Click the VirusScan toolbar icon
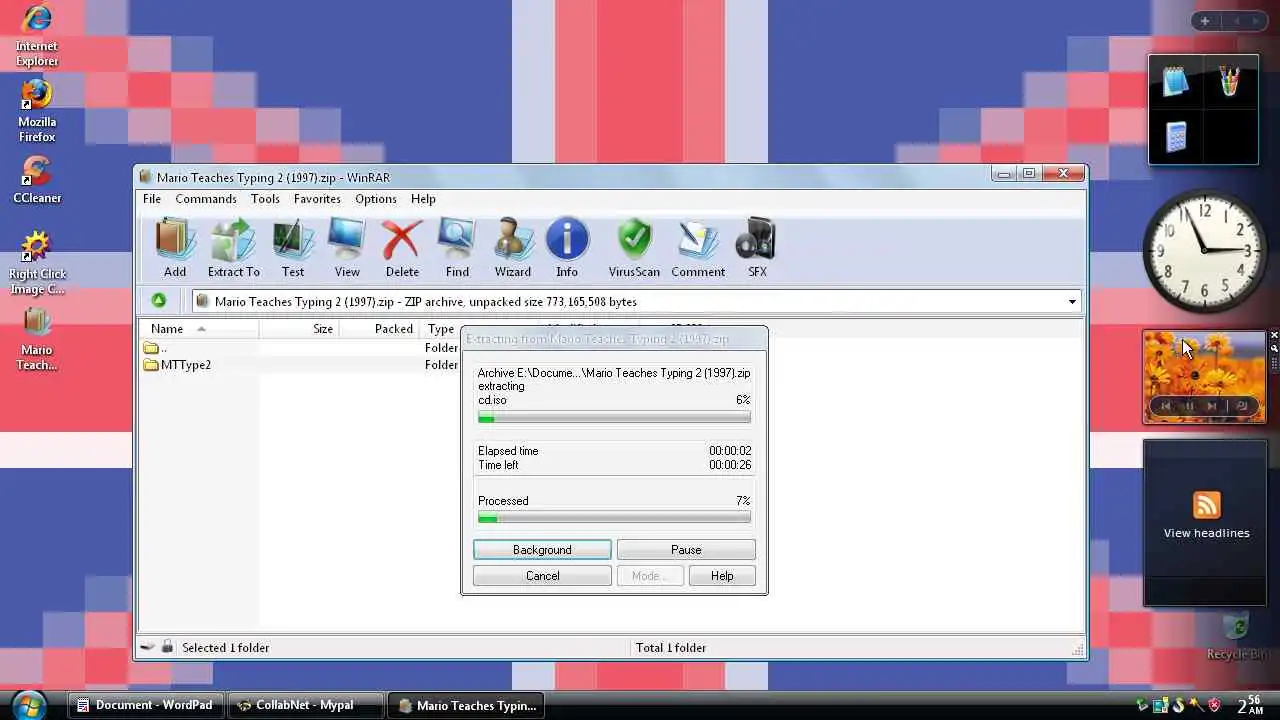1280x720 pixels. [x=634, y=247]
